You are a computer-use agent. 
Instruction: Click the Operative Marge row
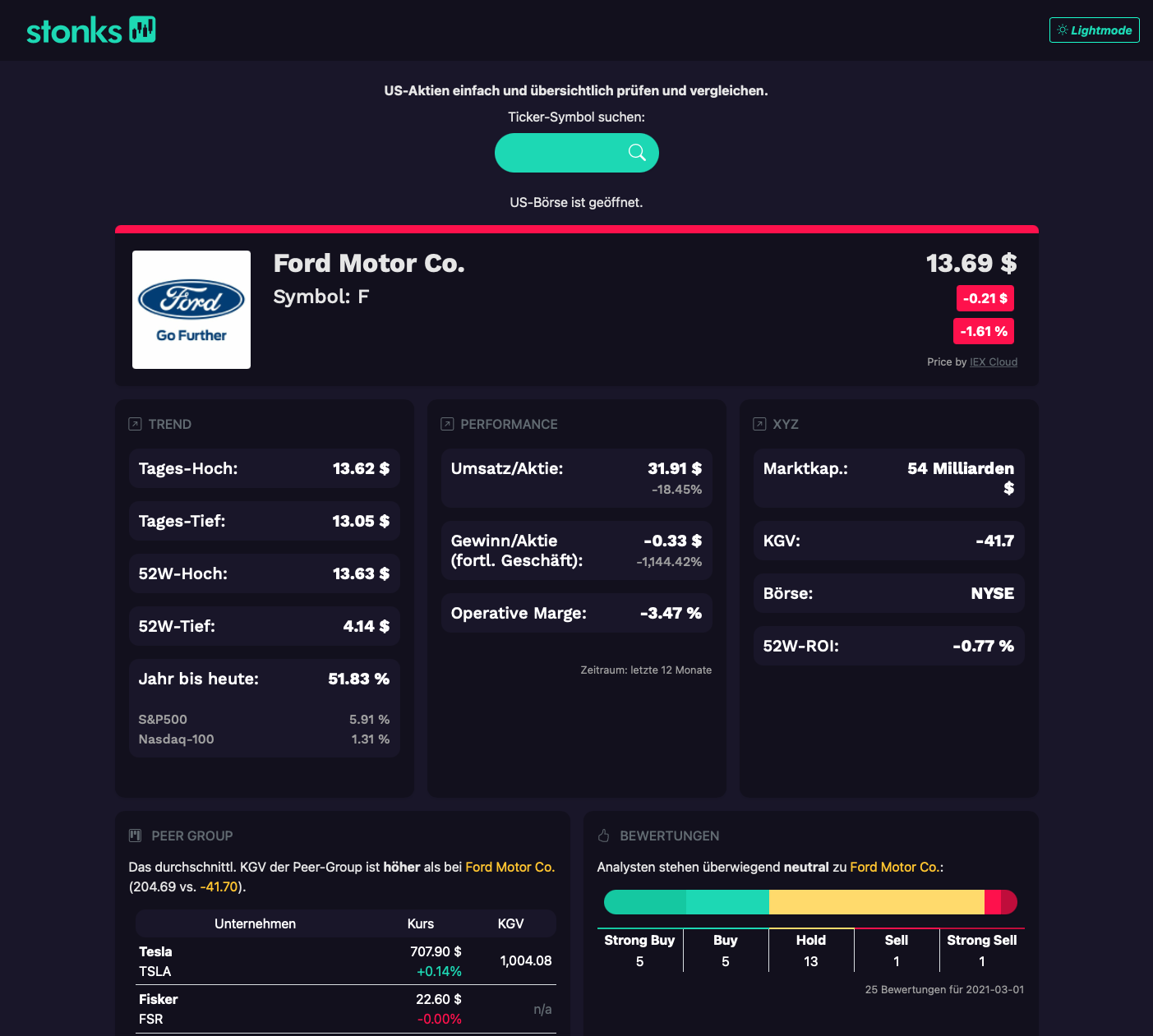point(577,613)
